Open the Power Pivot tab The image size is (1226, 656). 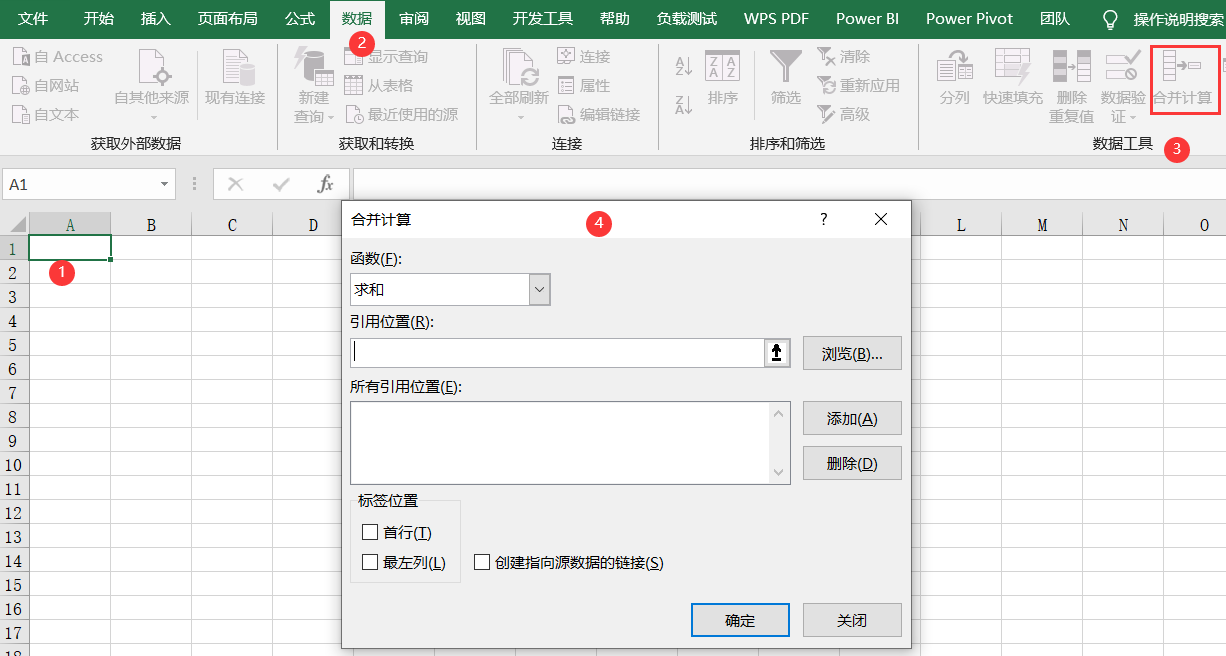[968, 18]
